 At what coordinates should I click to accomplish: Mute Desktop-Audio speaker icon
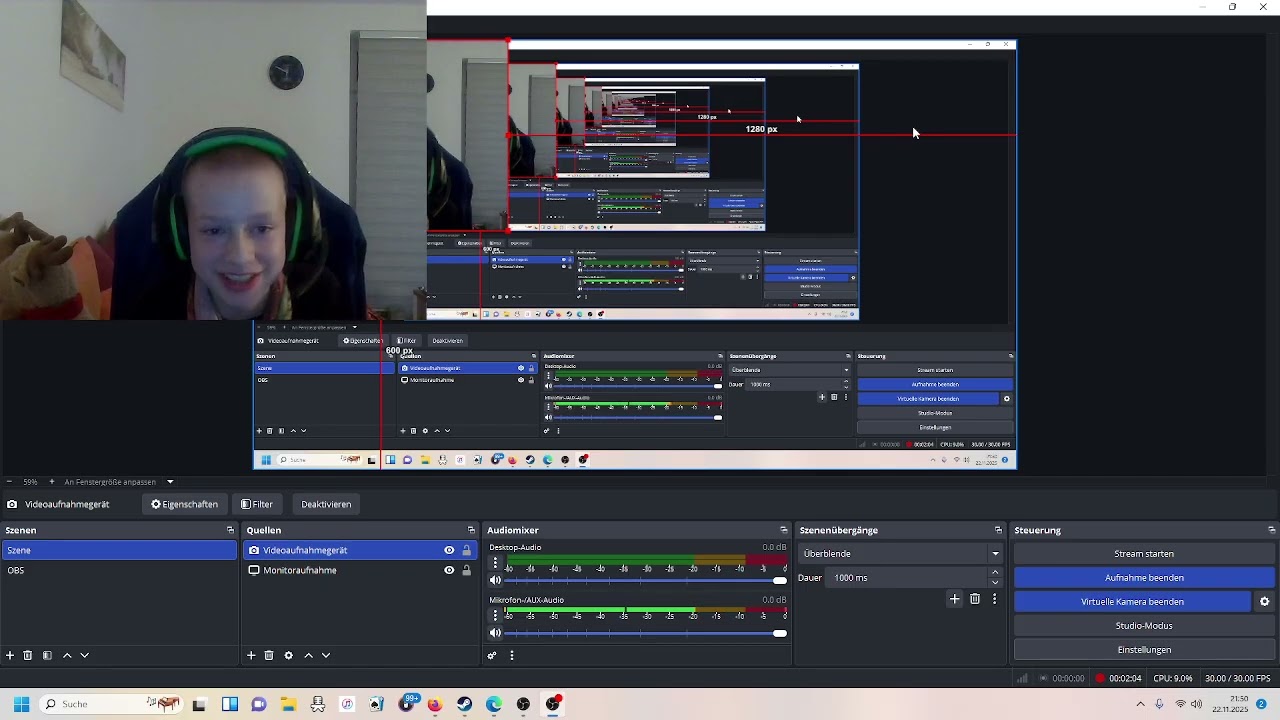[x=495, y=580]
